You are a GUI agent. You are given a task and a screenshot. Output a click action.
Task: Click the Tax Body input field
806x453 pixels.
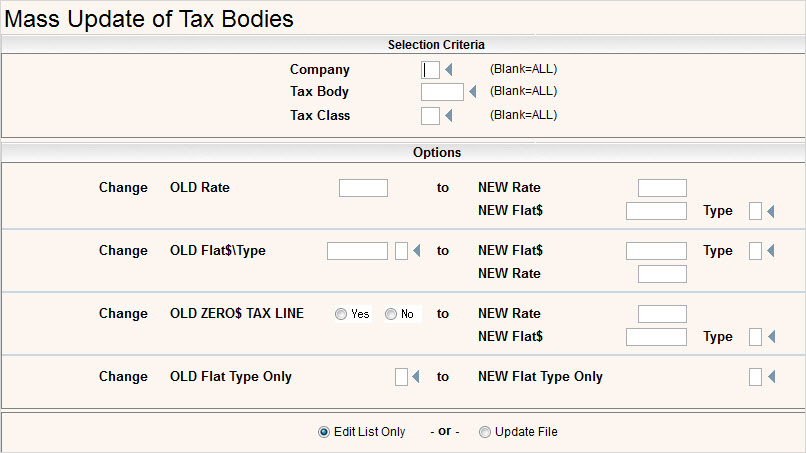tap(442, 92)
